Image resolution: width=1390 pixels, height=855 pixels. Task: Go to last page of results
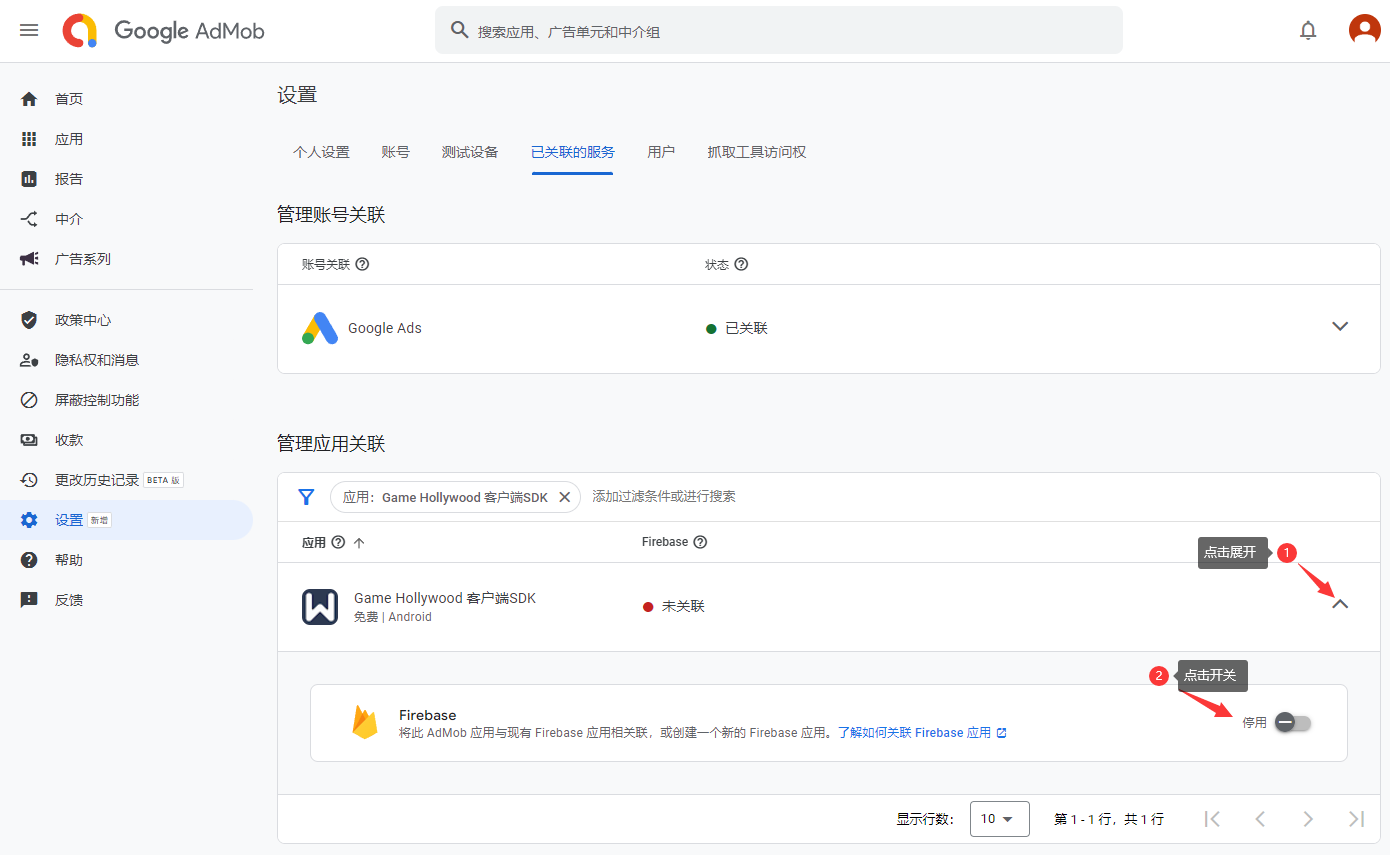1356,819
